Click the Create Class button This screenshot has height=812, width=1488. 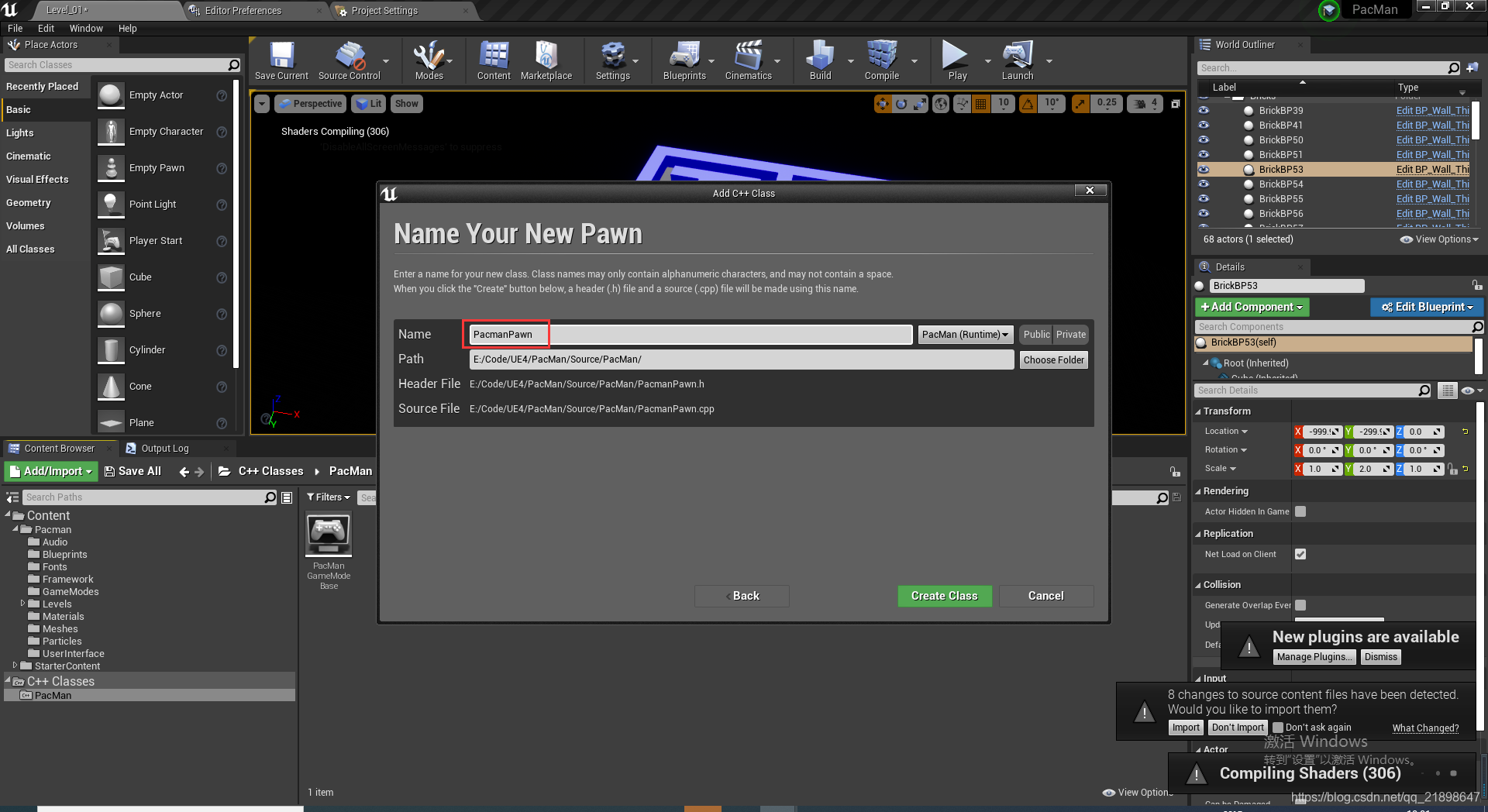point(944,596)
